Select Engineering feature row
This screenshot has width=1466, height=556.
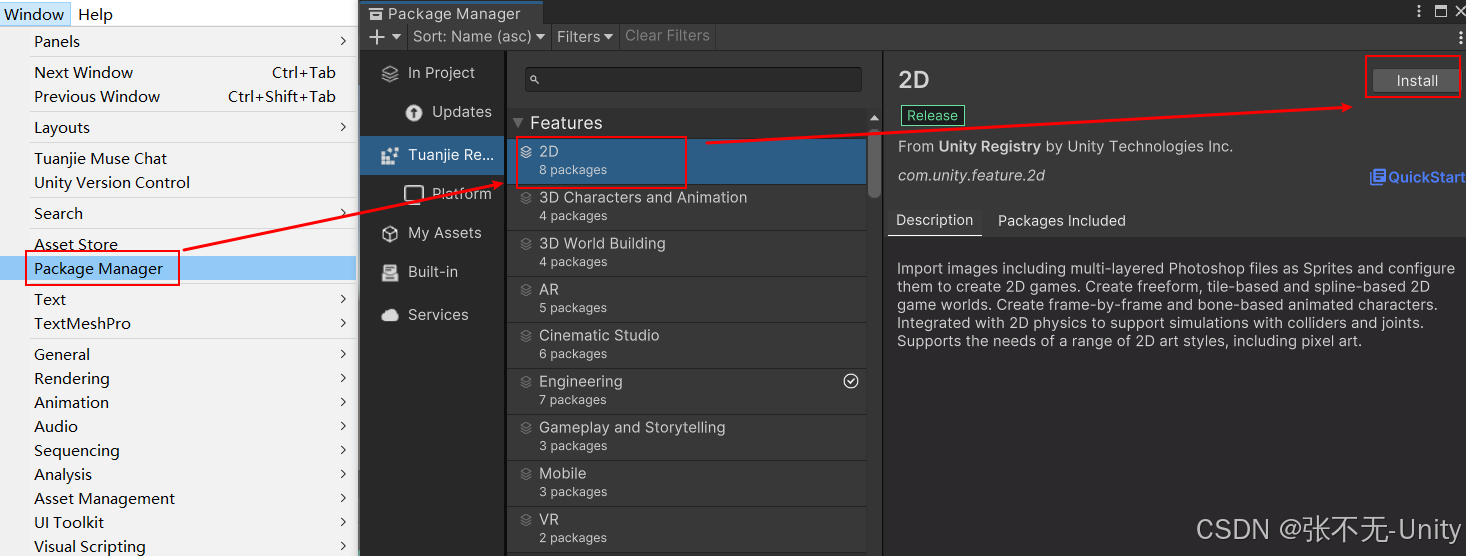[x=687, y=391]
